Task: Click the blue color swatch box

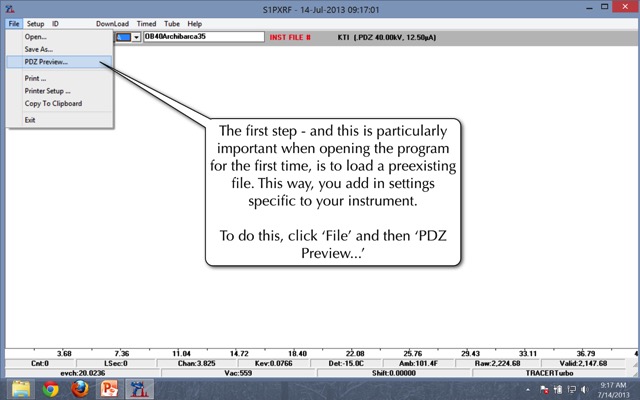Action: click(123, 37)
